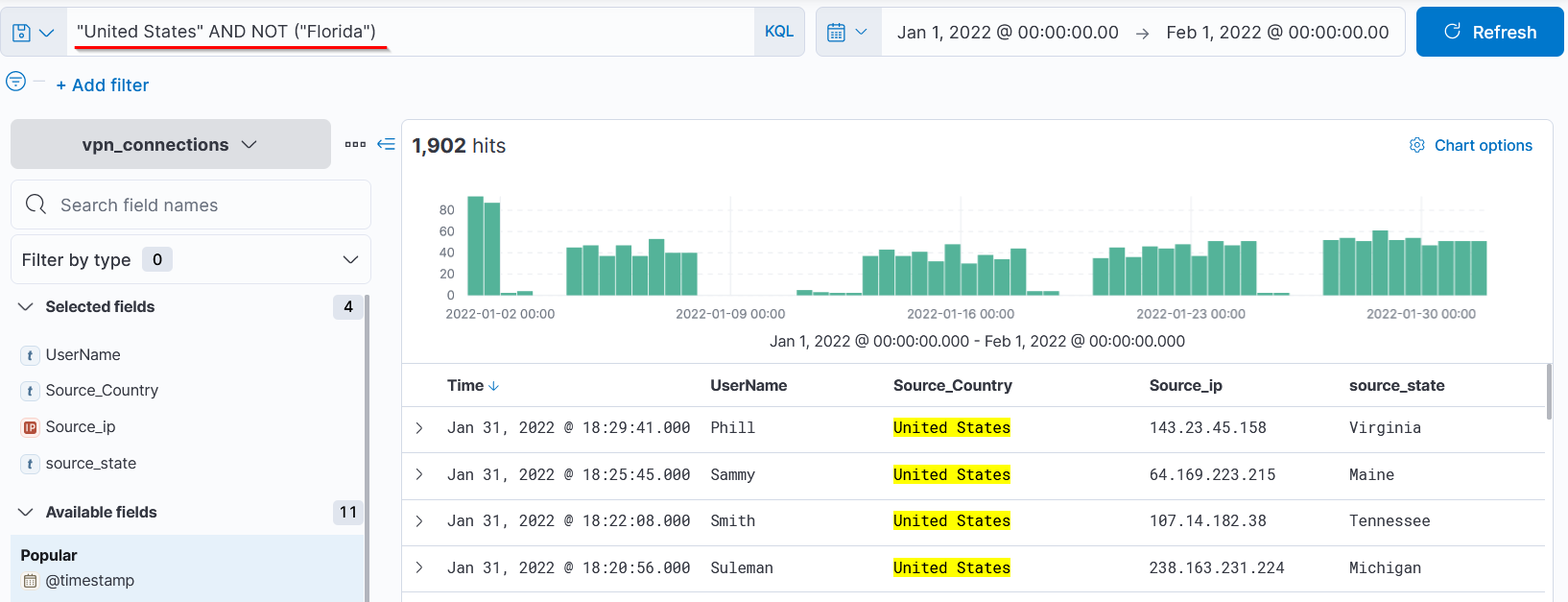1568x602 pixels.
Task: Click the Chart options gear icon
Action: tap(1416, 145)
